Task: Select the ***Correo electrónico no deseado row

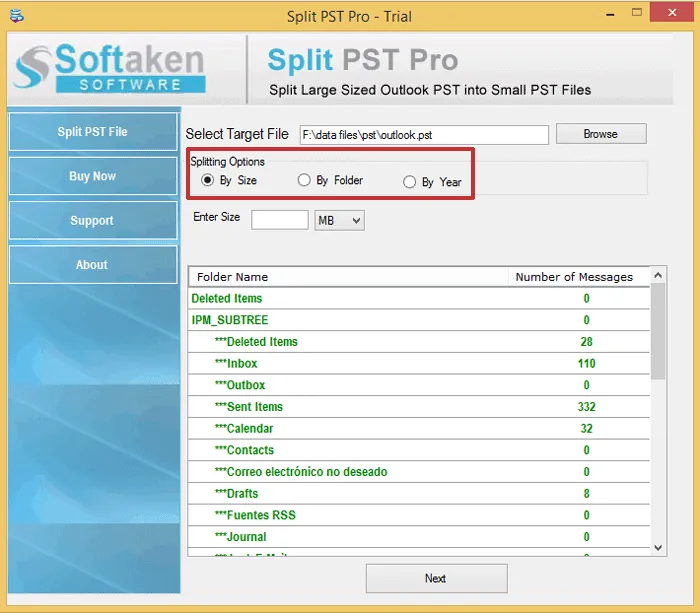Action: pyautogui.click(x=419, y=472)
